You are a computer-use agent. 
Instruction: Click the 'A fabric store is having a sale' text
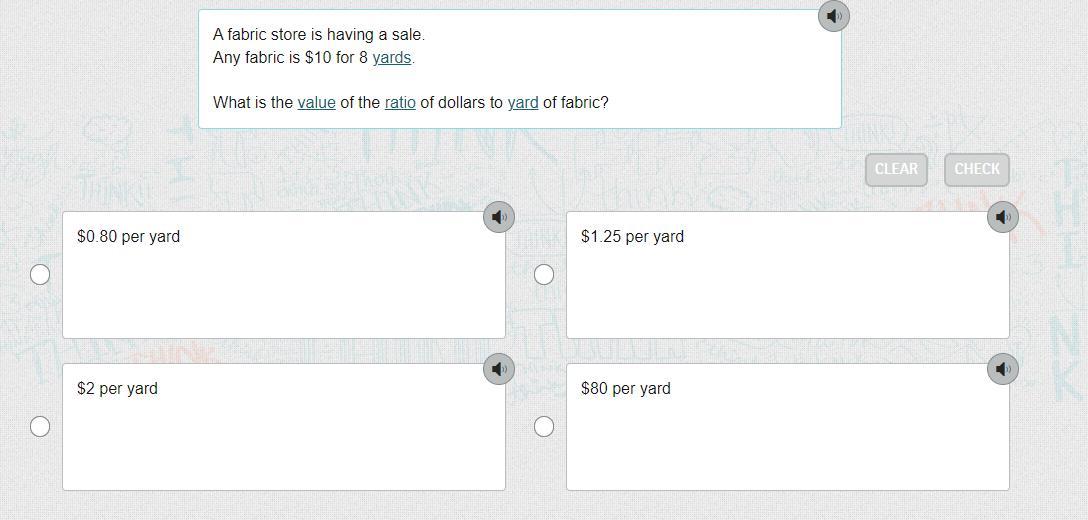(318, 34)
